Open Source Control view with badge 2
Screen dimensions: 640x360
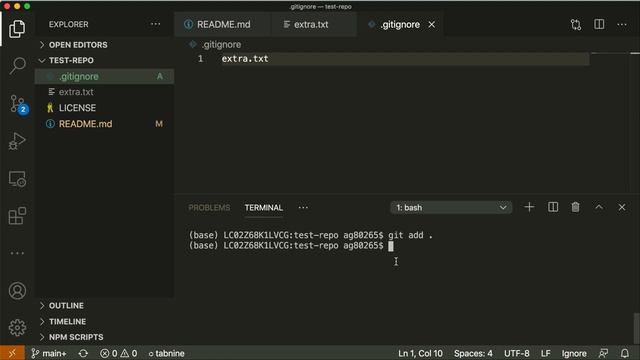18,104
